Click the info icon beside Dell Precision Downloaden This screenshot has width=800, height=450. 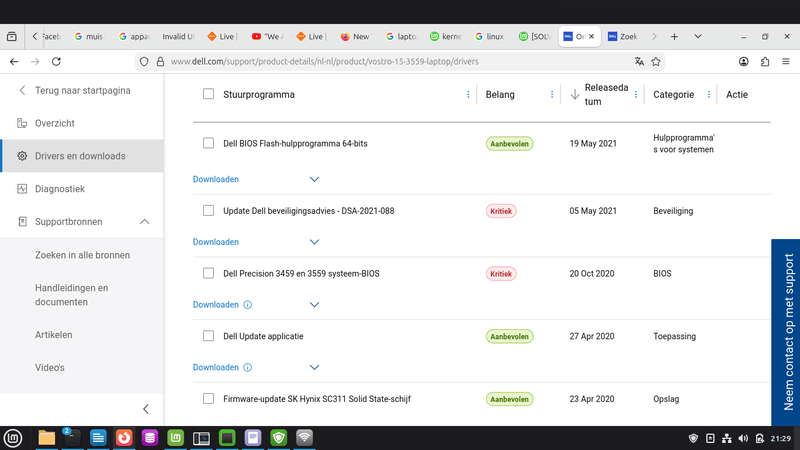pyautogui.click(x=247, y=305)
